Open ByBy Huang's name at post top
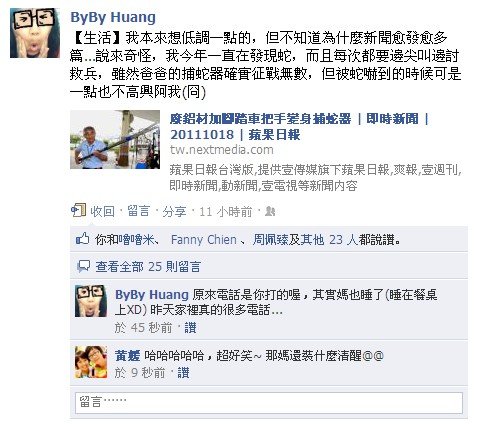This screenshot has width=482, height=424. (113, 17)
